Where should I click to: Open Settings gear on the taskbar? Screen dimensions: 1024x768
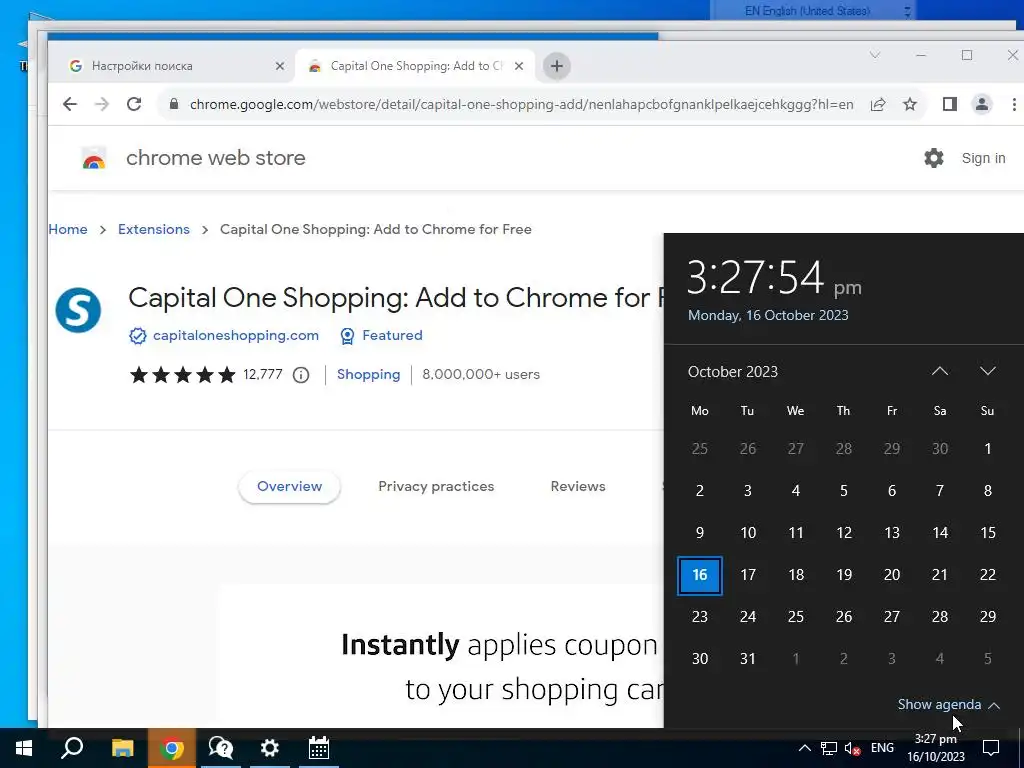click(x=270, y=748)
